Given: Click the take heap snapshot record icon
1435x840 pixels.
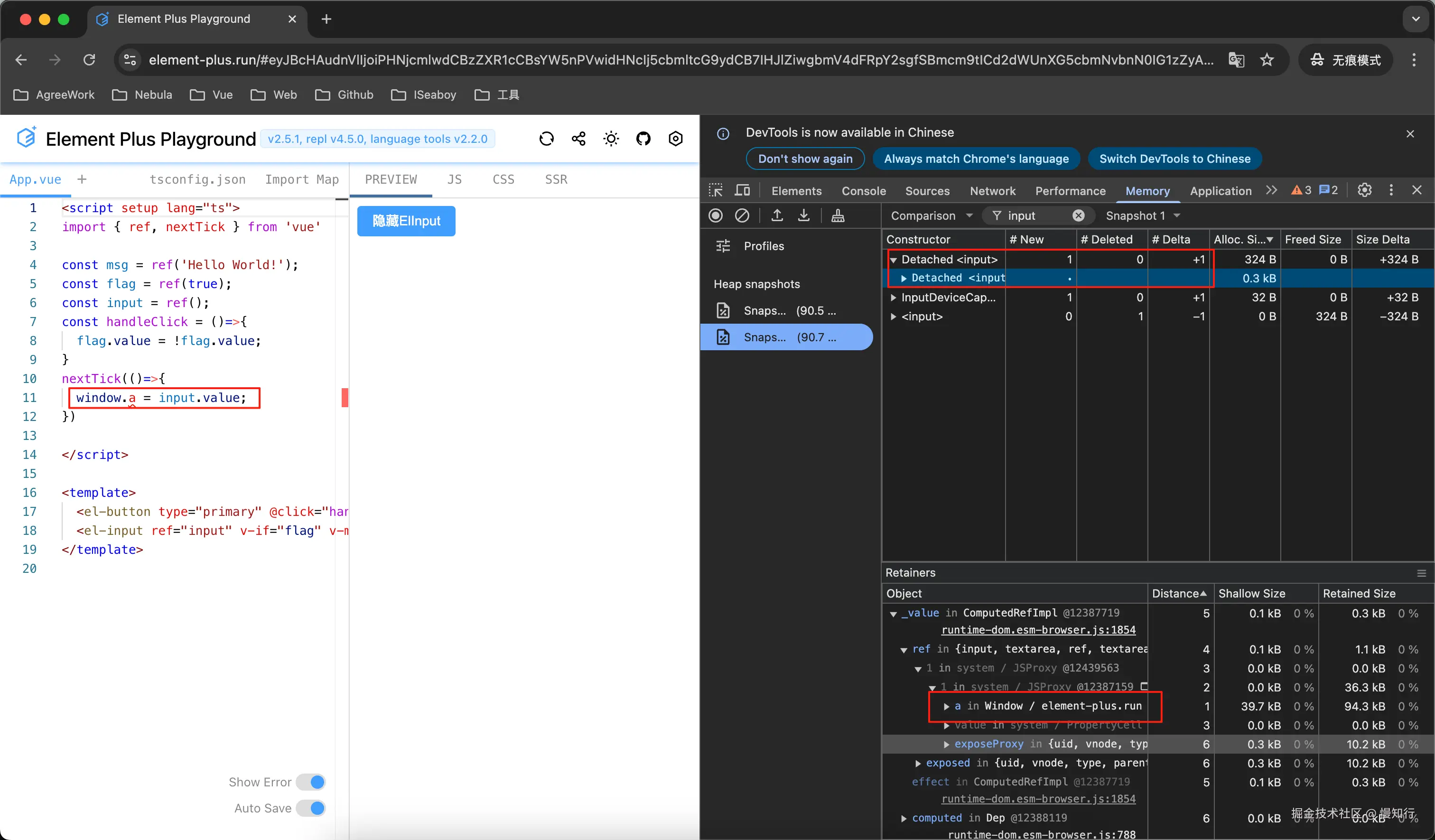Looking at the screenshot, I should [716, 215].
